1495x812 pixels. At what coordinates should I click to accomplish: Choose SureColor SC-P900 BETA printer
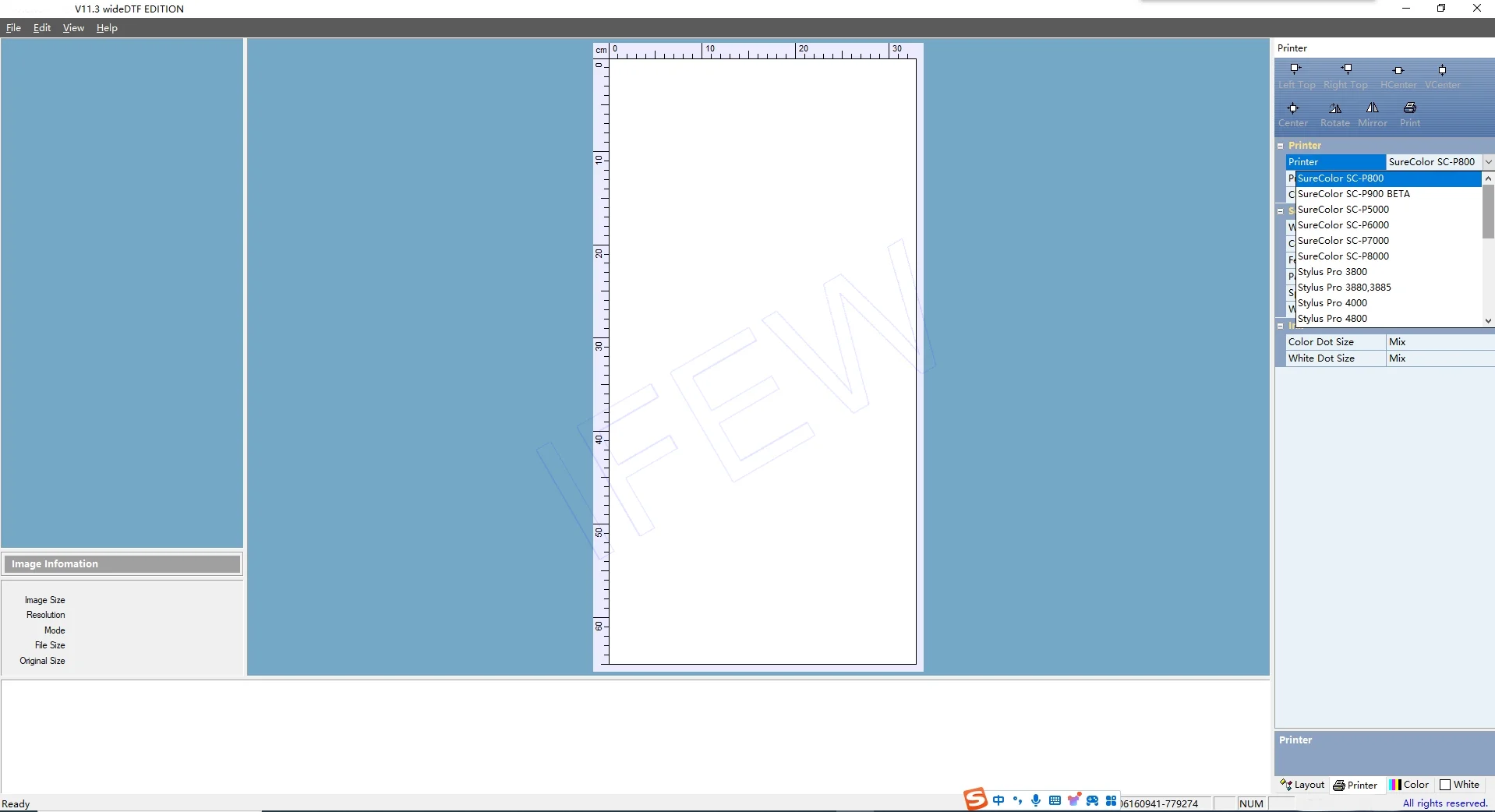pyautogui.click(x=1388, y=194)
